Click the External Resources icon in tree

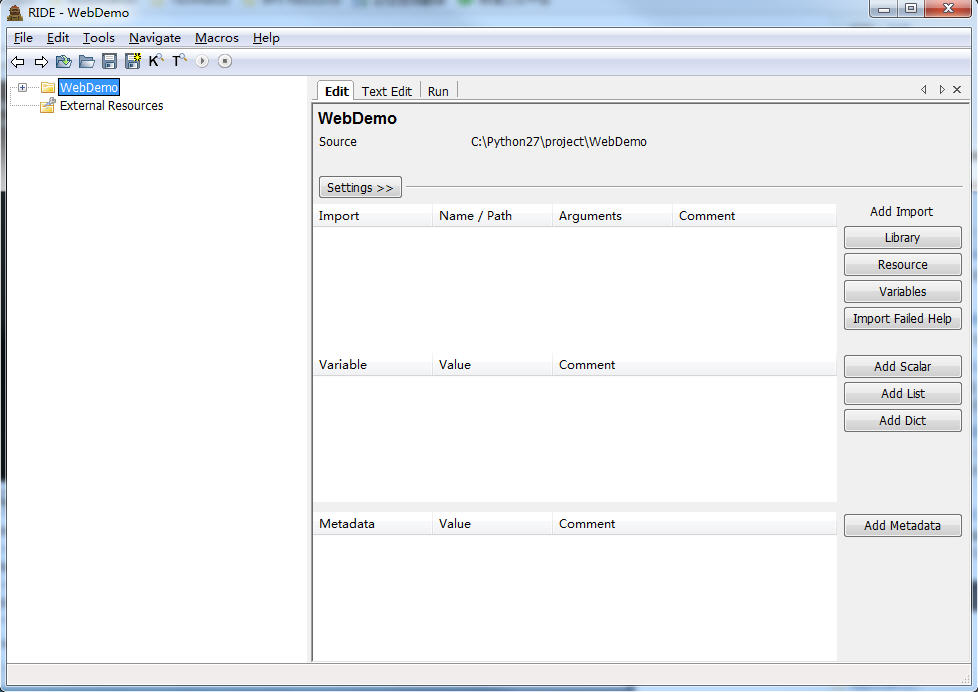(x=48, y=105)
